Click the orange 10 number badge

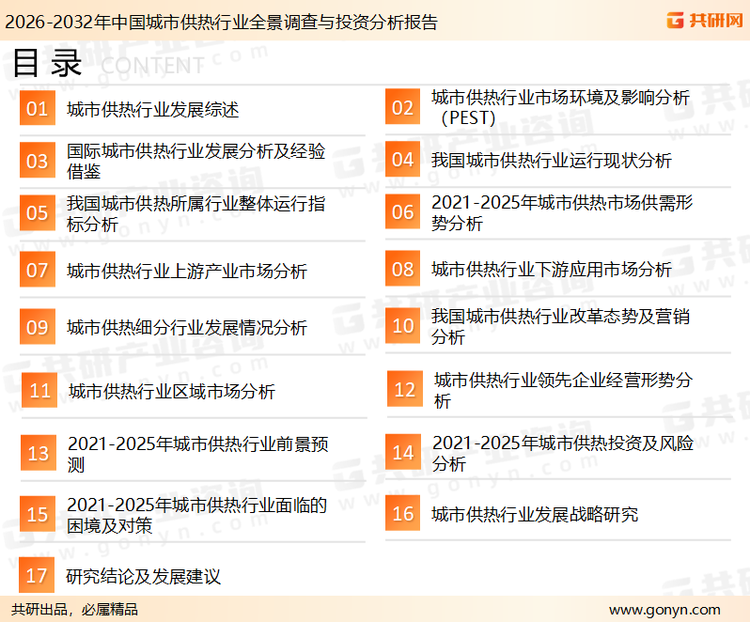click(x=403, y=325)
